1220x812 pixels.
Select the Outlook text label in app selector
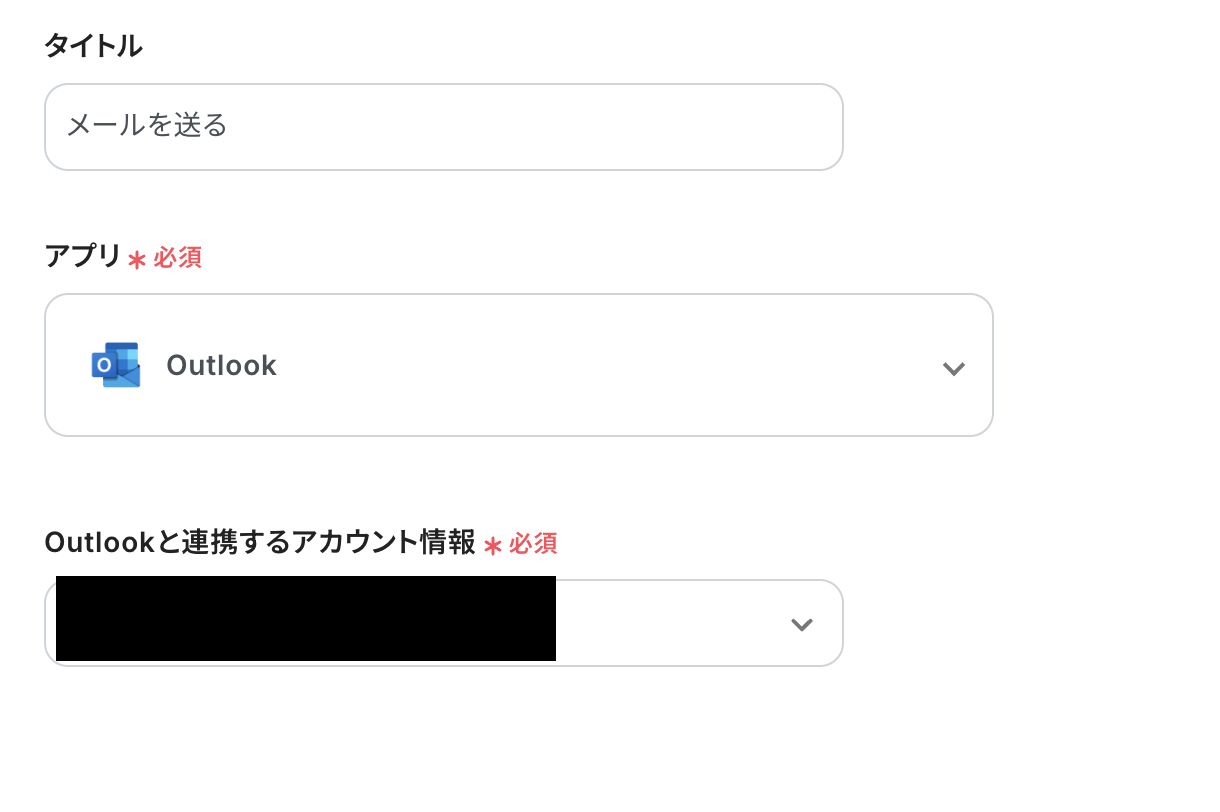pyautogui.click(x=221, y=366)
